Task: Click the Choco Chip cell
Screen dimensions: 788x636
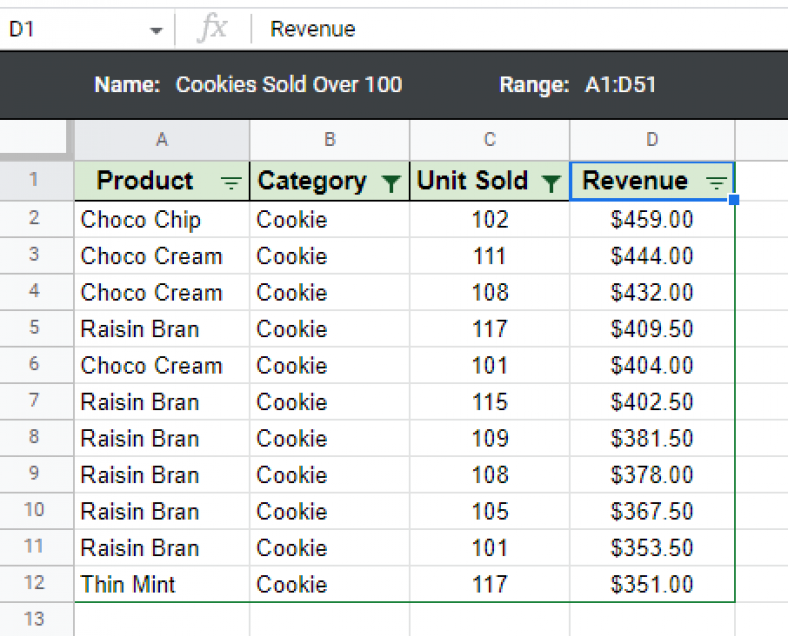Action: point(162,219)
